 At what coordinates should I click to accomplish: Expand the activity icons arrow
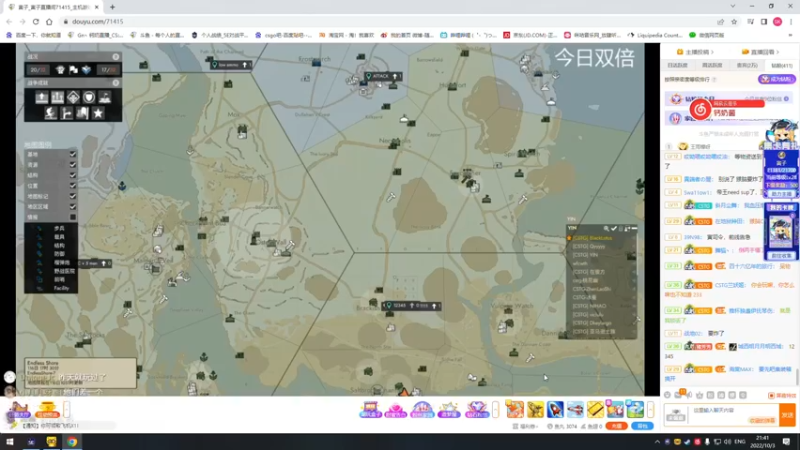point(495,409)
